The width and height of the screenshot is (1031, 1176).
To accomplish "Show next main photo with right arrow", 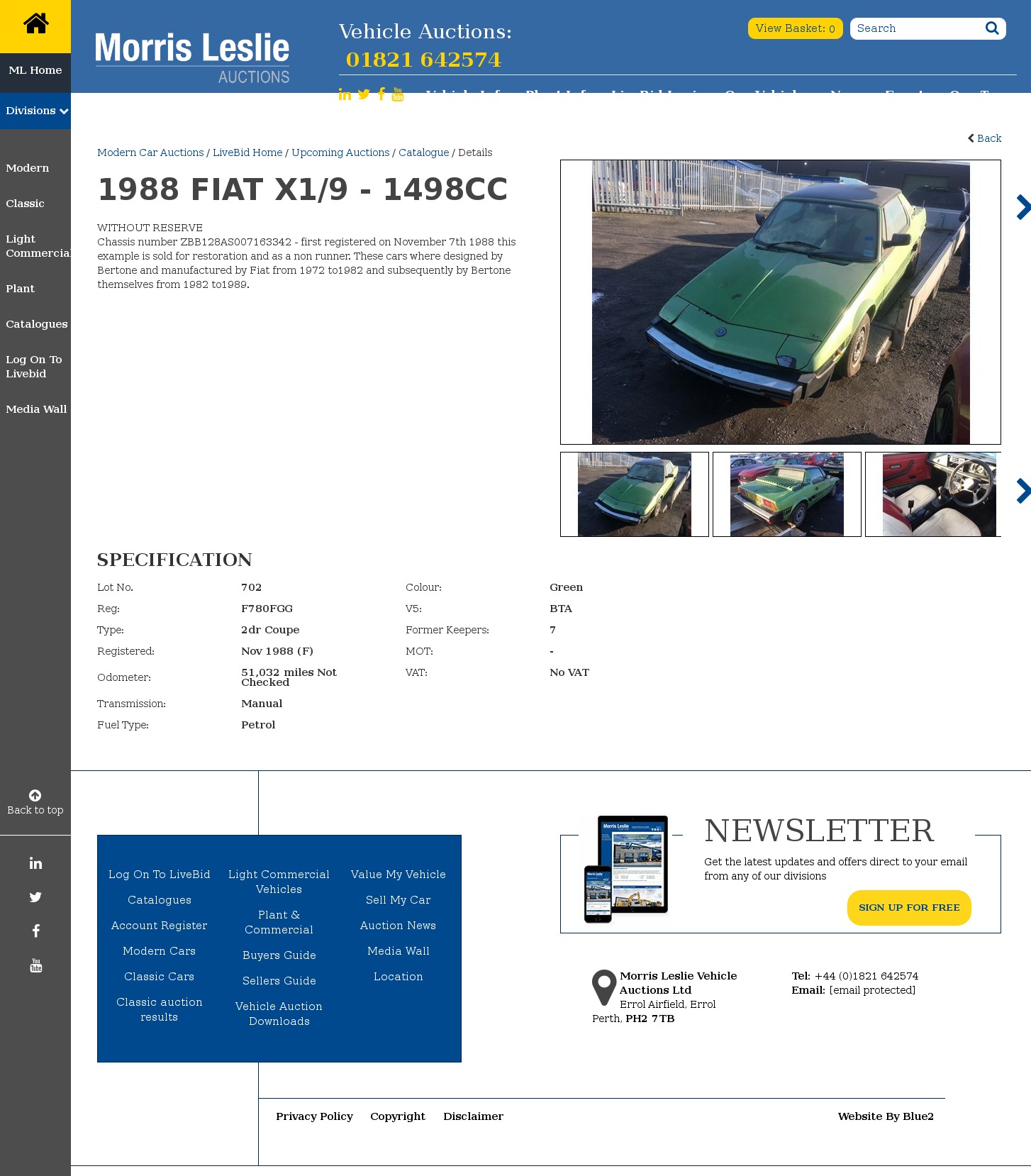I will point(1022,207).
